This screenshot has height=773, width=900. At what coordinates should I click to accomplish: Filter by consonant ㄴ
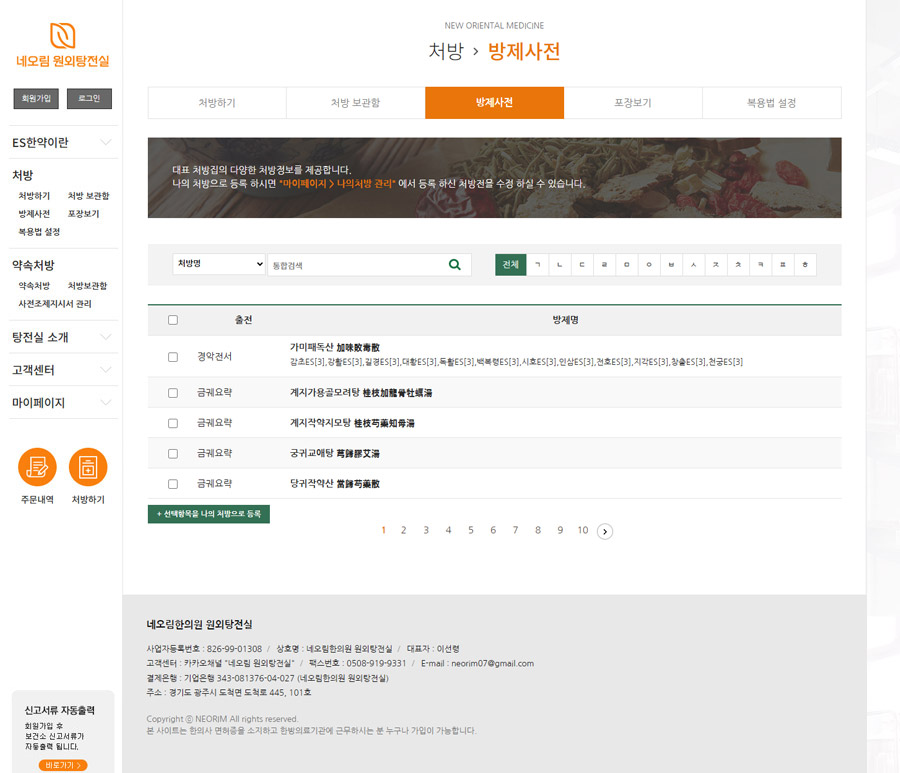coord(560,265)
